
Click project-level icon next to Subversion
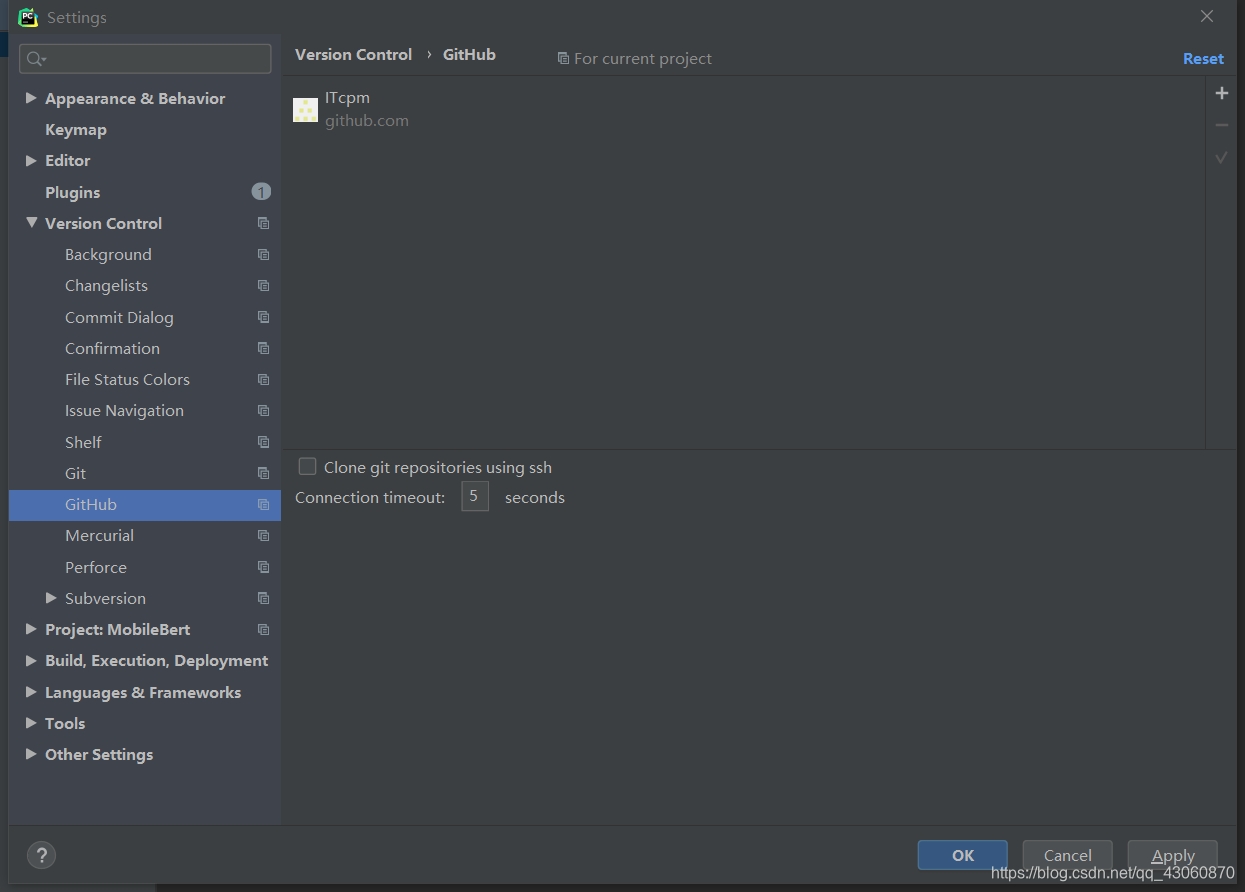[x=263, y=598]
